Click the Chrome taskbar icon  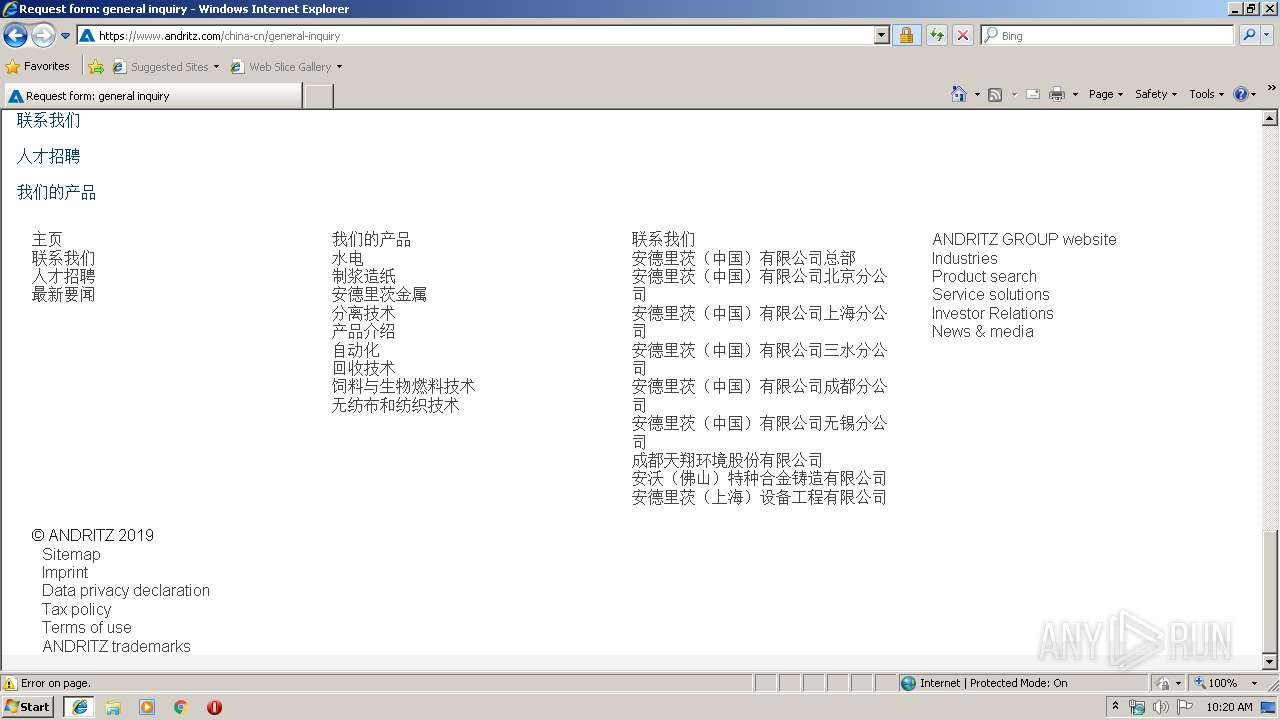click(x=181, y=707)
